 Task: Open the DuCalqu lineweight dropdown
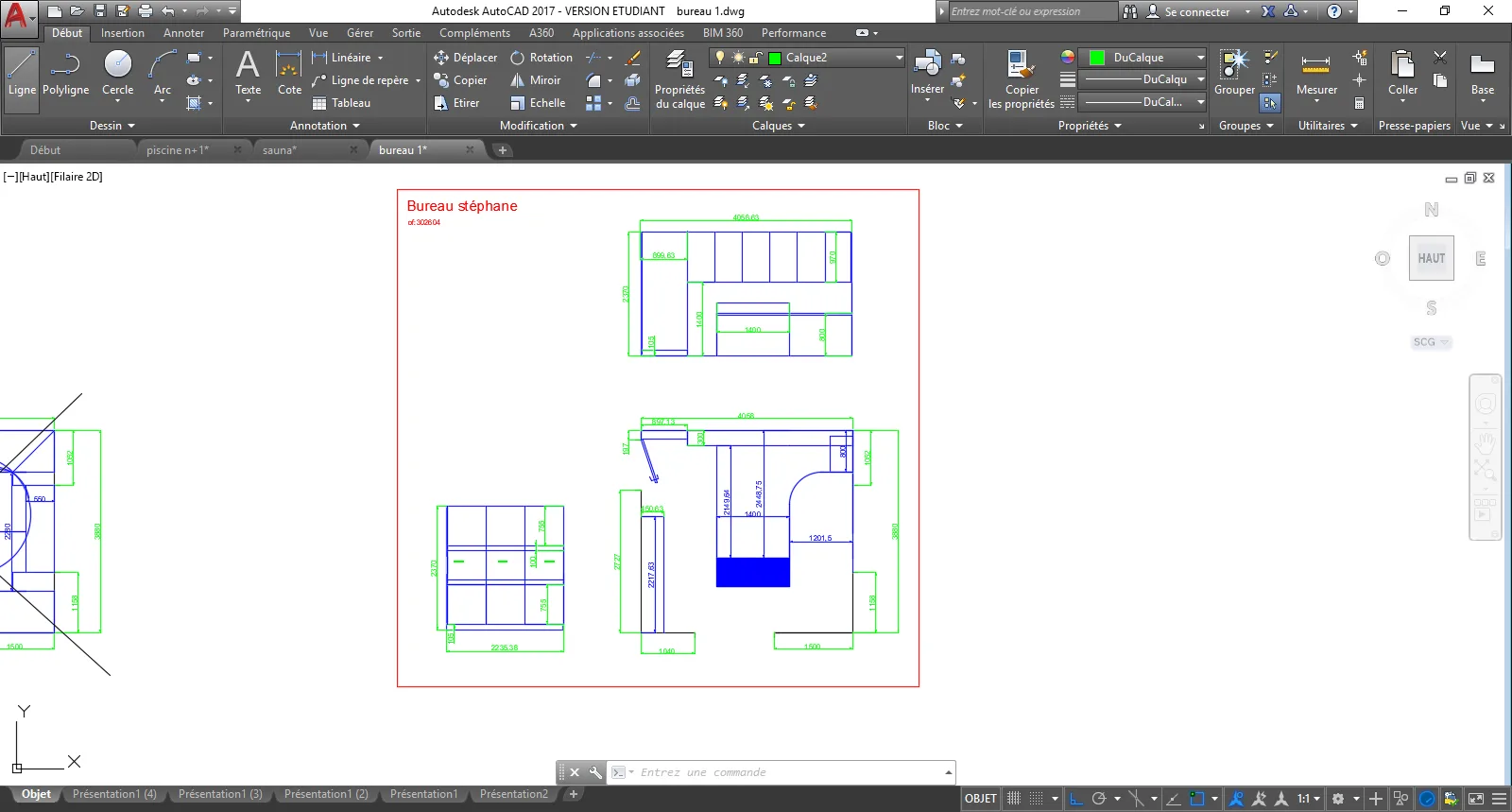pyautogui.click(x=1201, y=79)
